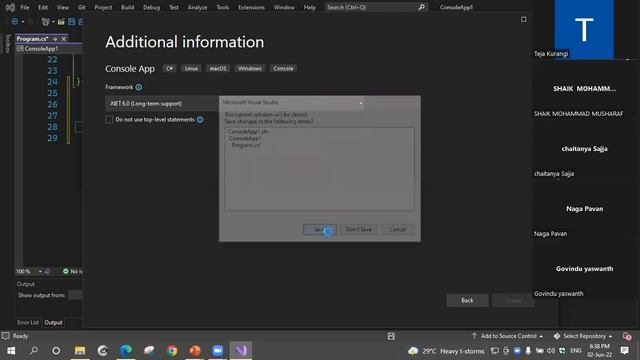Switch to the Error List tab
Screen dimensions: 640x360
point(28,322)
